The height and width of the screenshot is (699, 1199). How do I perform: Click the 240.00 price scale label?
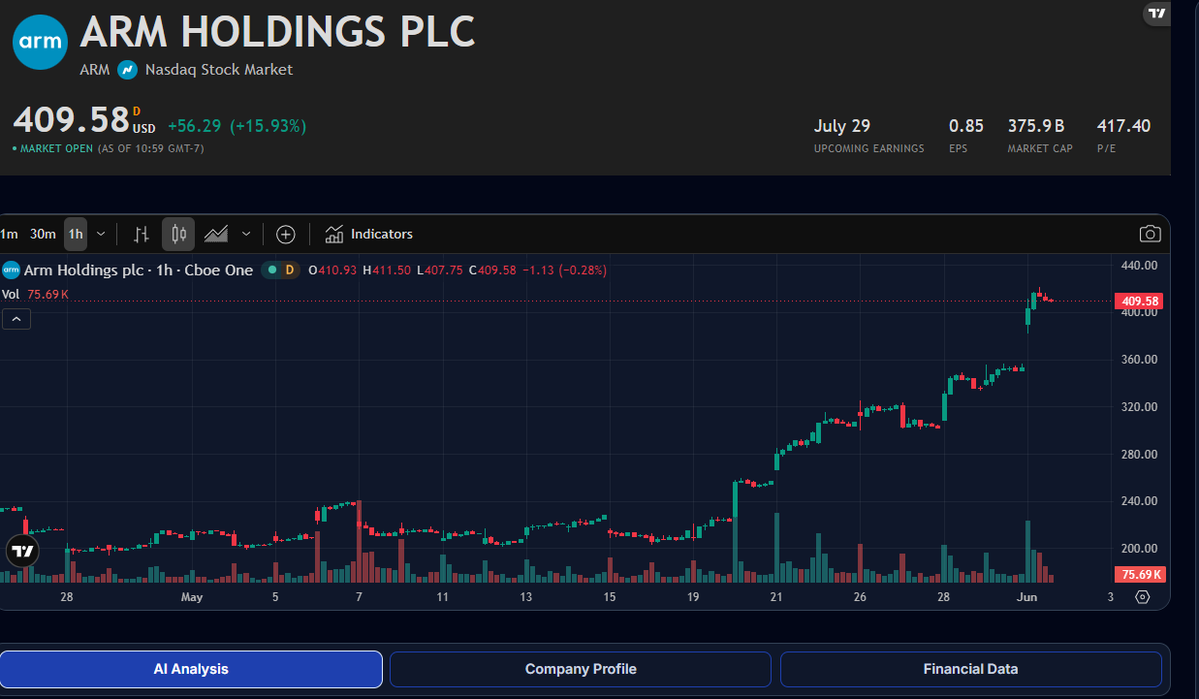pos(1139,501)
